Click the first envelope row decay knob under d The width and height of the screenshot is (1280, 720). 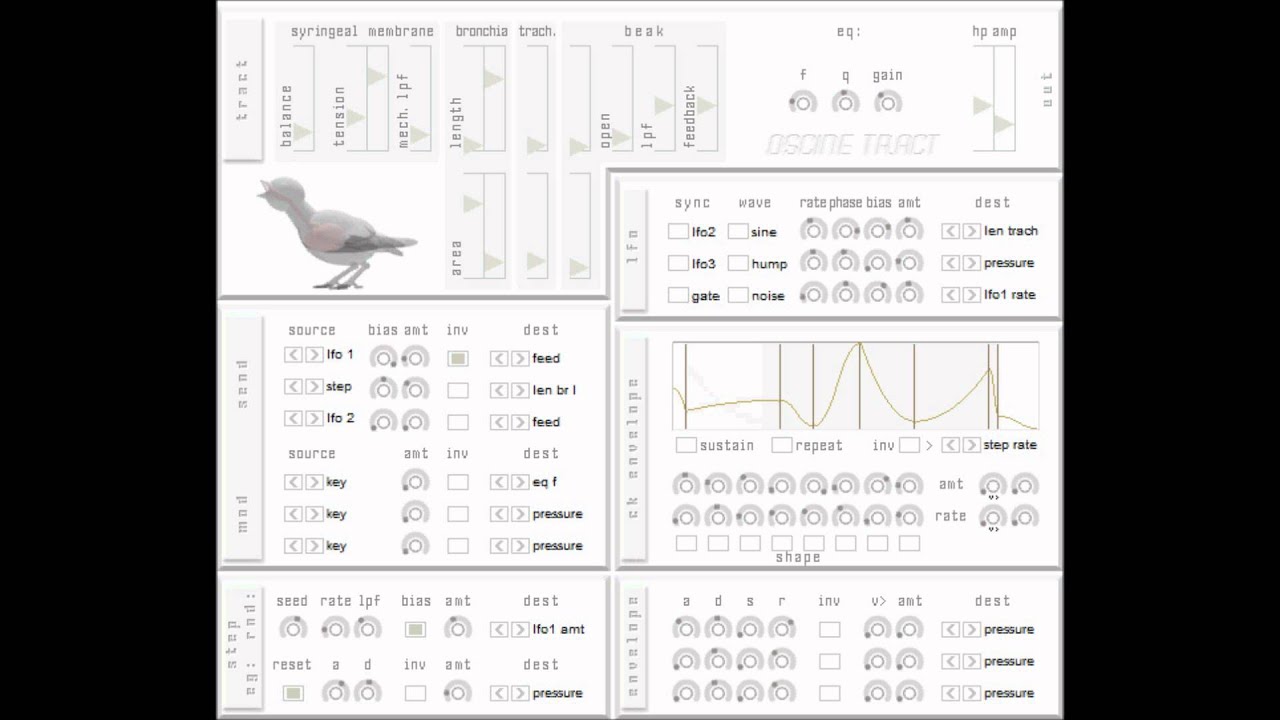[717, 629]
